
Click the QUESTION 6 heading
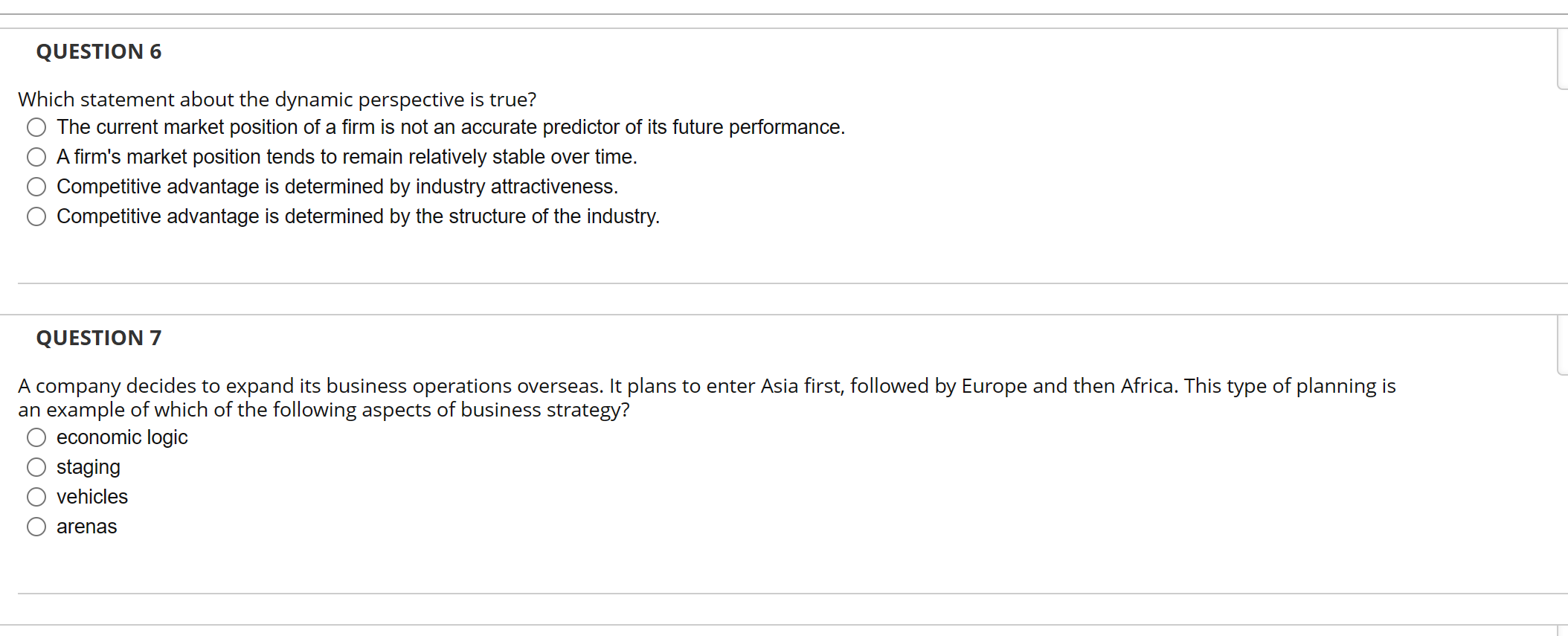point(99,51)
